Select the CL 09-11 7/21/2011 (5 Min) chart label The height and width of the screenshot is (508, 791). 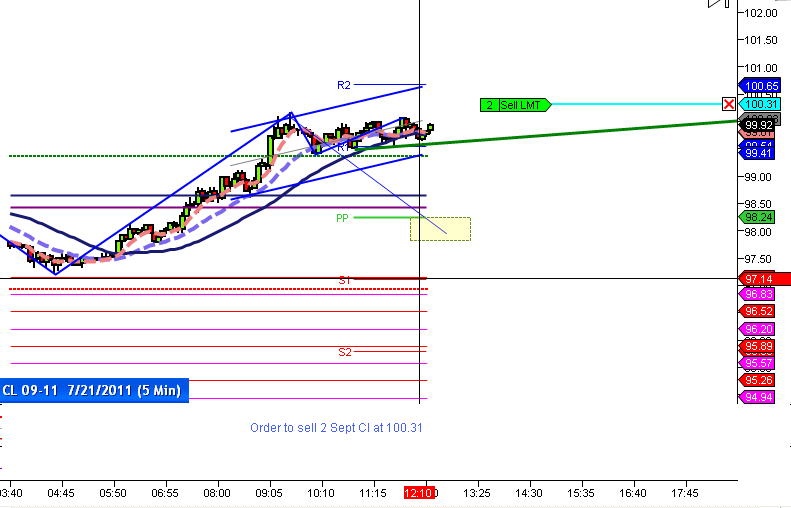click(94, 390)
